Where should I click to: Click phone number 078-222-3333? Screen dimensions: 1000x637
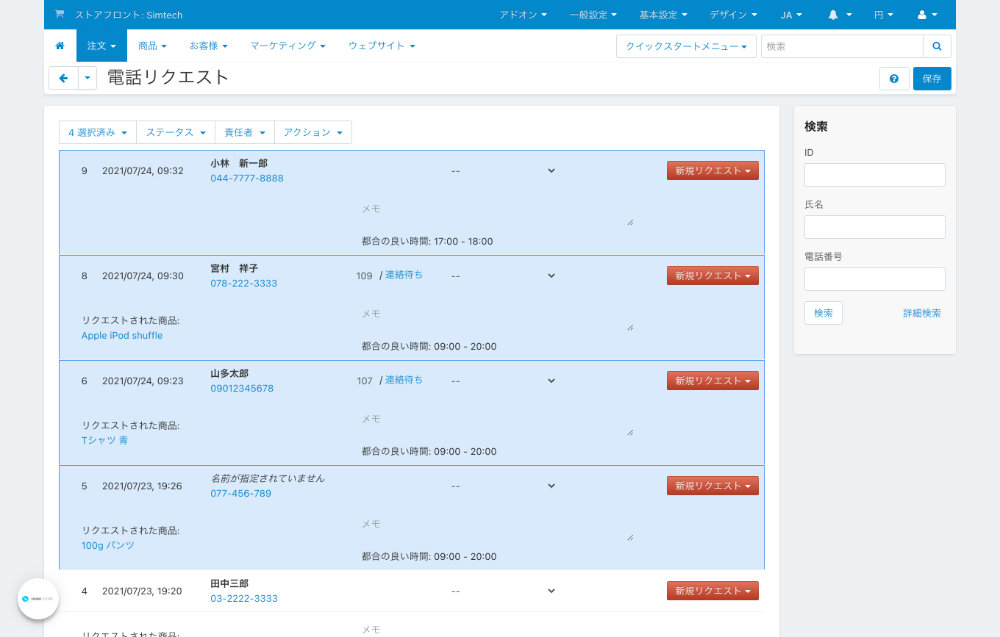pyautogui.click(x=244, y=284)
